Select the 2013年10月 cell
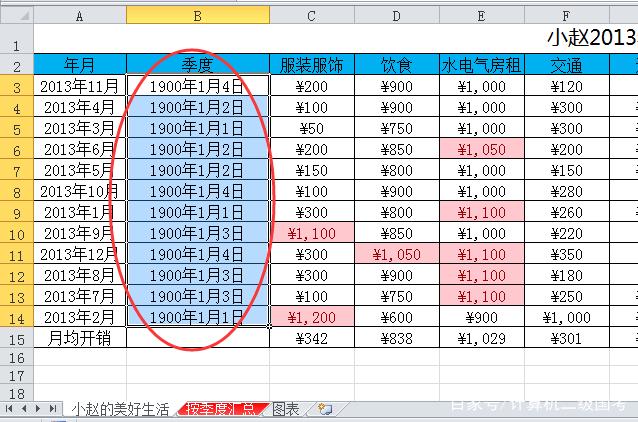Image resolution: width=638 pixels, height=422 pixels. tap(80, 190)
